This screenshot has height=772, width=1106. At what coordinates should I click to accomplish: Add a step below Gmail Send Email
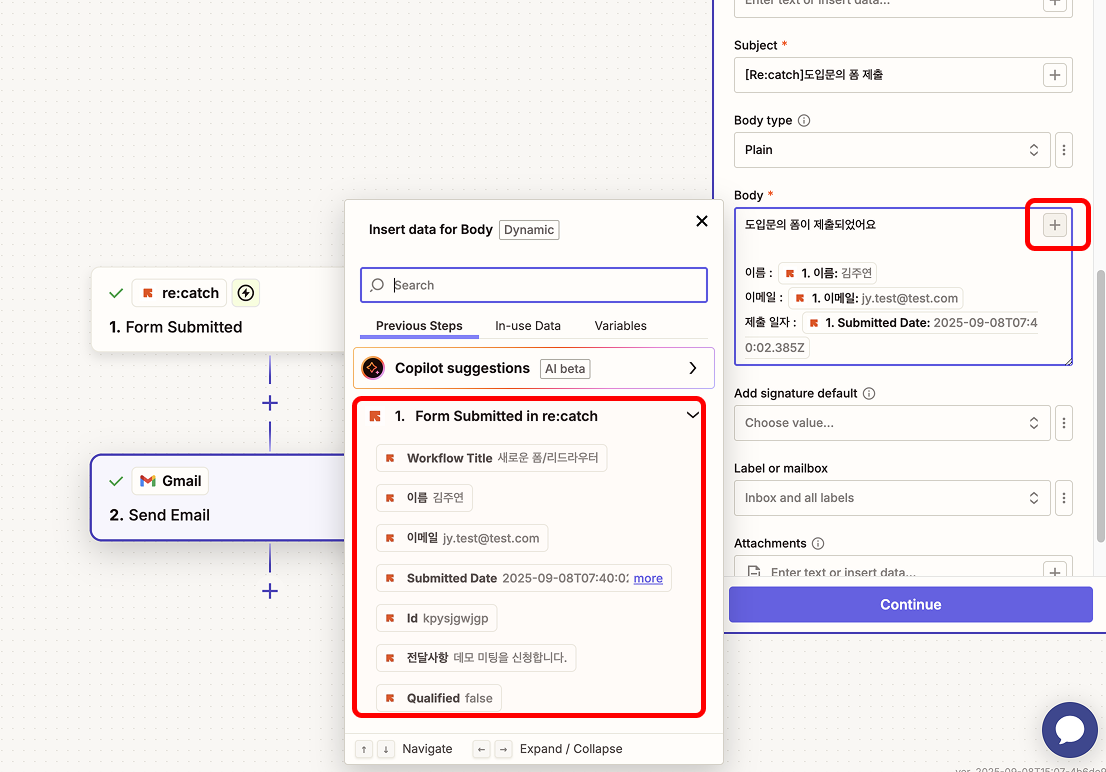[269, 591]
